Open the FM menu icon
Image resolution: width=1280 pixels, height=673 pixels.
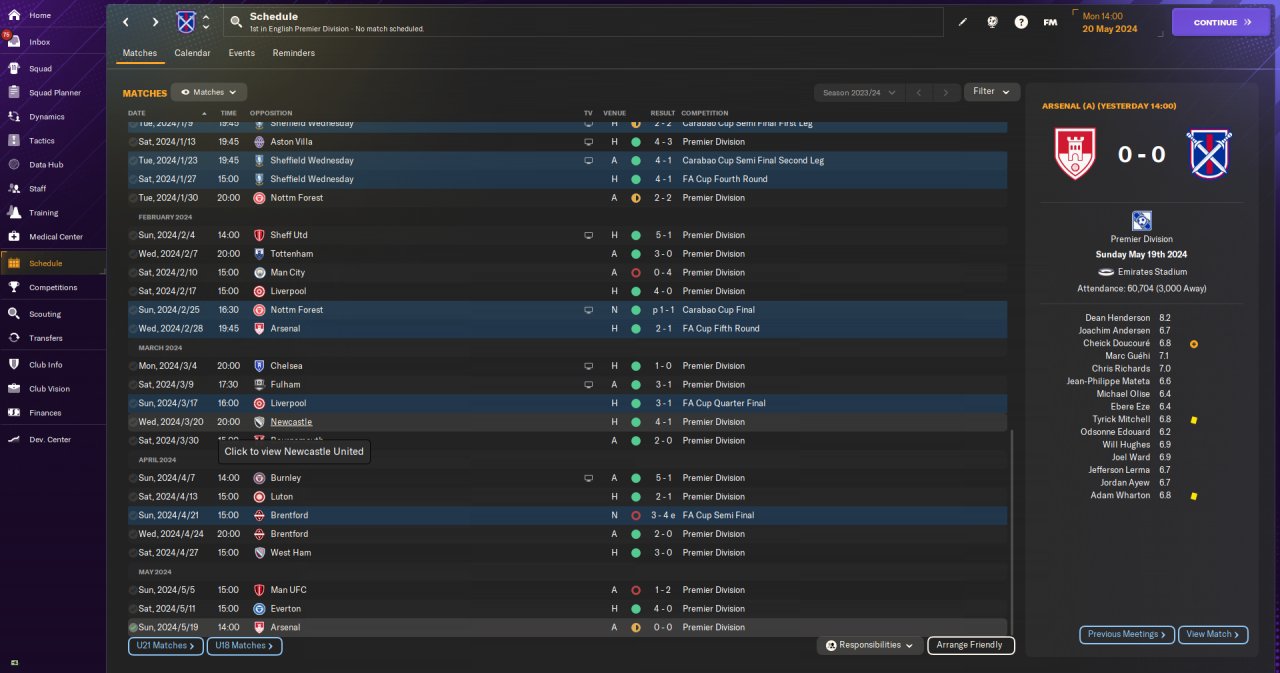[x=1050, y=22]
